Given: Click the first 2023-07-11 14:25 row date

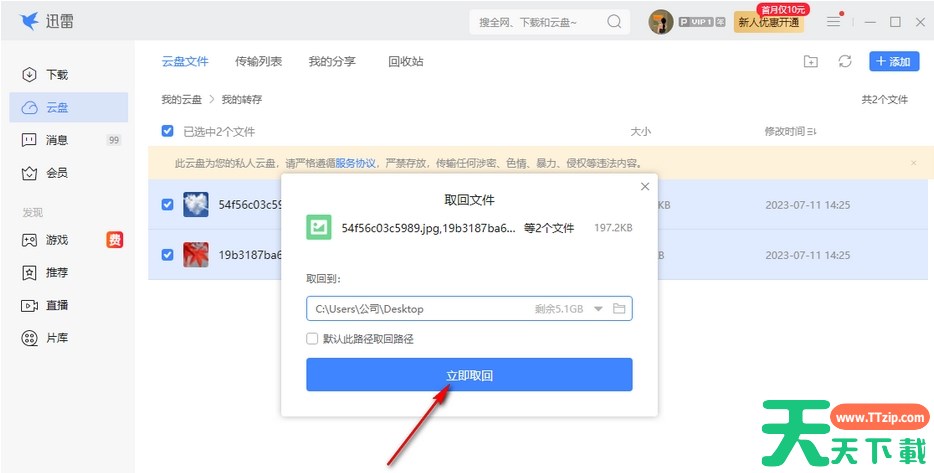Looking at the screenshot, I should pyautogui.click(x=808, y=205).
